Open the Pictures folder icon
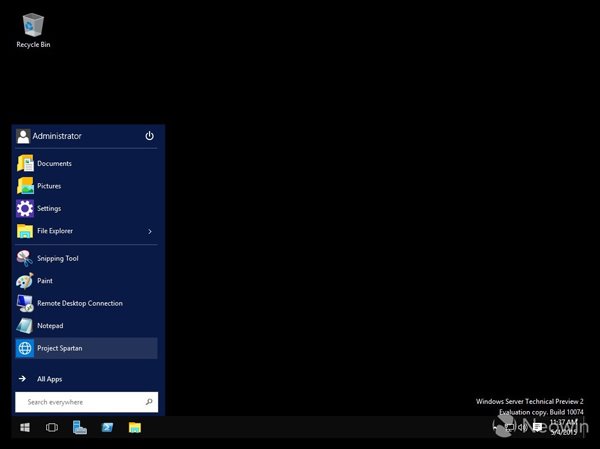This screenshot has height=449, width=600. tap(25, 186)
